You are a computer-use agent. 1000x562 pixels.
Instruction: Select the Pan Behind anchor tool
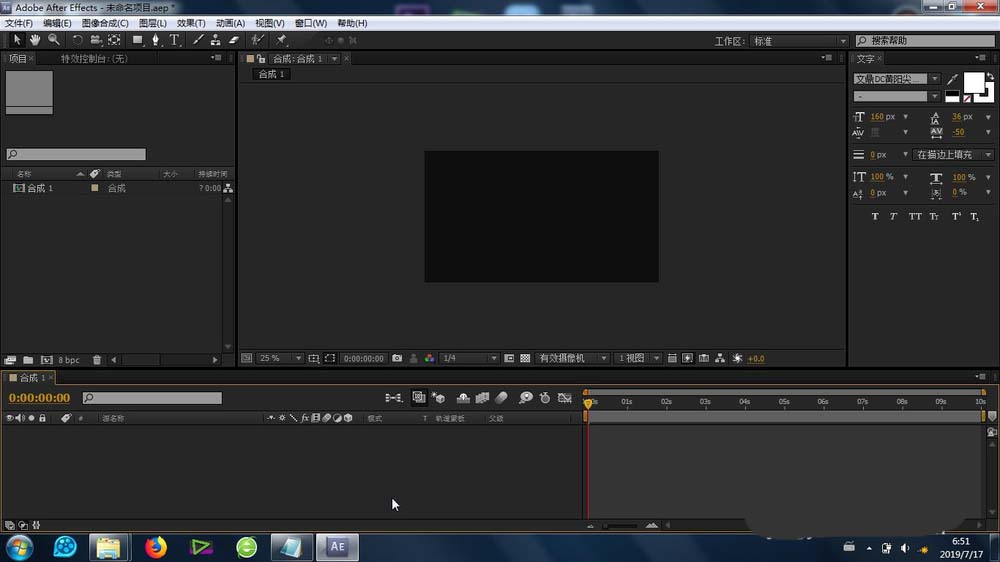[114, 40]
